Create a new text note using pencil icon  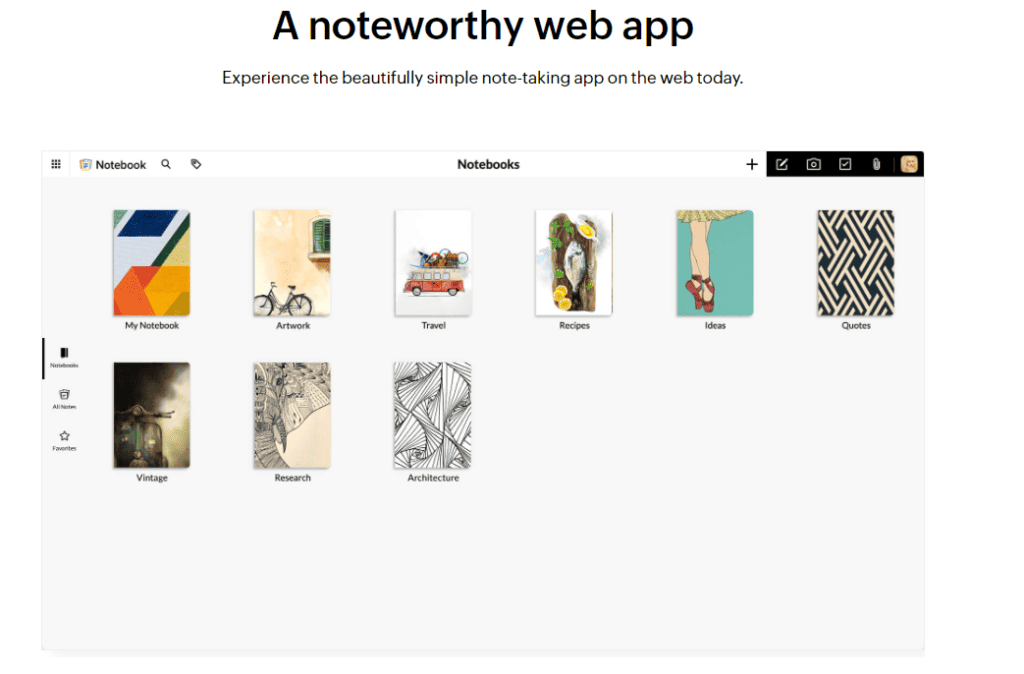point(782,163)
